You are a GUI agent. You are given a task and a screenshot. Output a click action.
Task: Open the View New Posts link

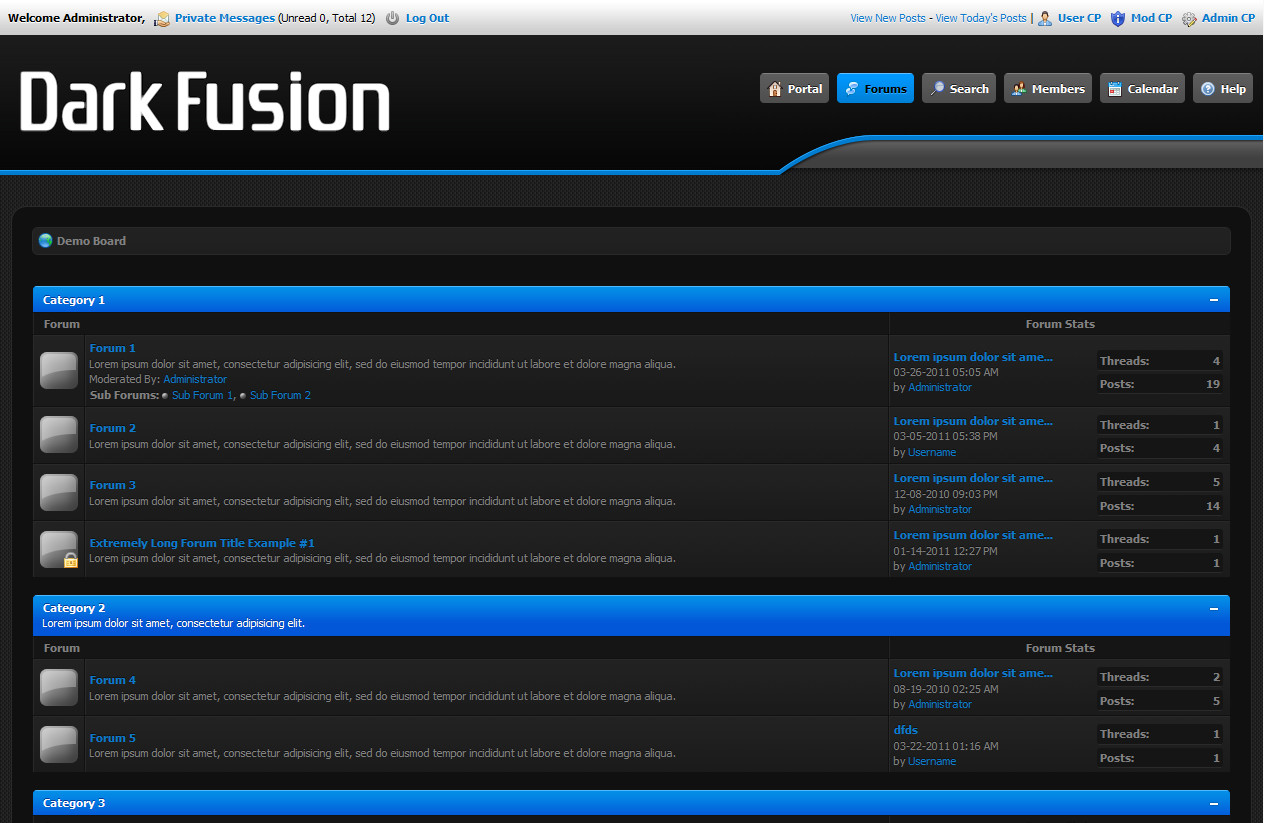click(887, 18)
